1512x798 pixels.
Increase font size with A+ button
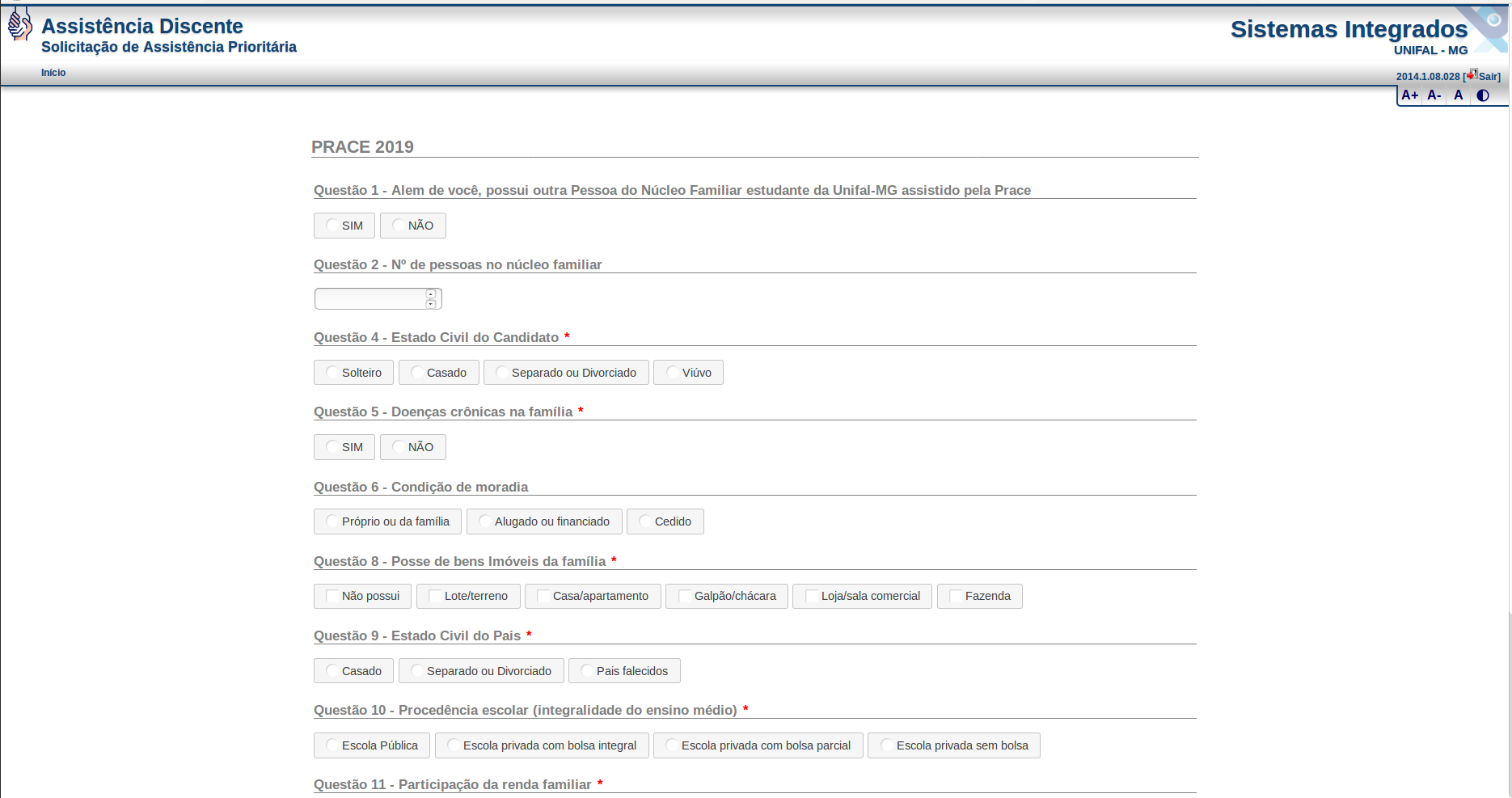(1409, 95)
